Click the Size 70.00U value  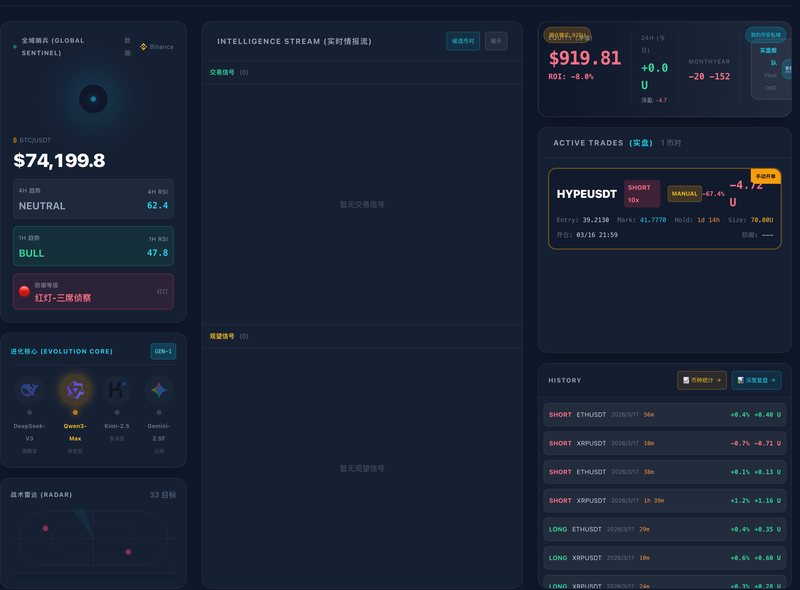tap(762, 220)
